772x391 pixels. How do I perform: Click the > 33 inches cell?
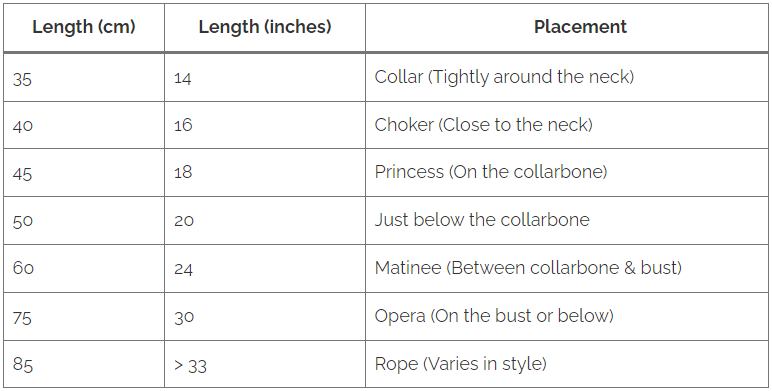tap(265, 363)
